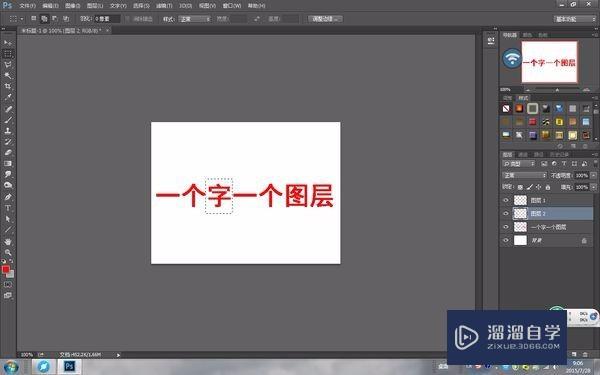Open the 文件 File menu
The width and height of the screenshot is (600, 375).
pos(27,6)
